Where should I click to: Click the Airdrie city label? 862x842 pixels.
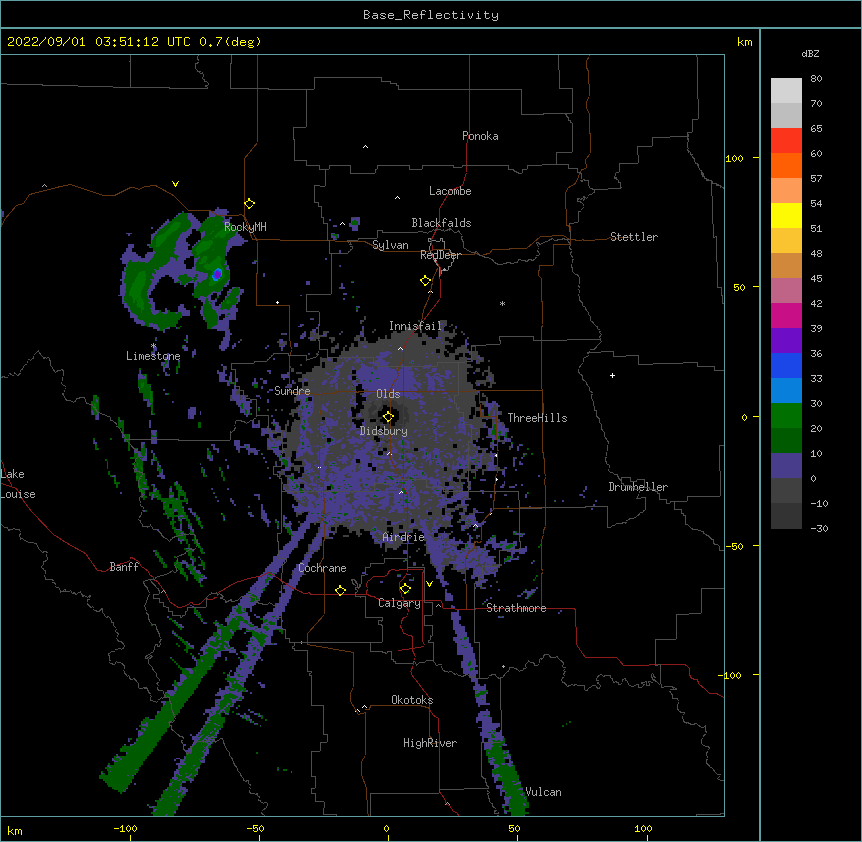[403, 537]
